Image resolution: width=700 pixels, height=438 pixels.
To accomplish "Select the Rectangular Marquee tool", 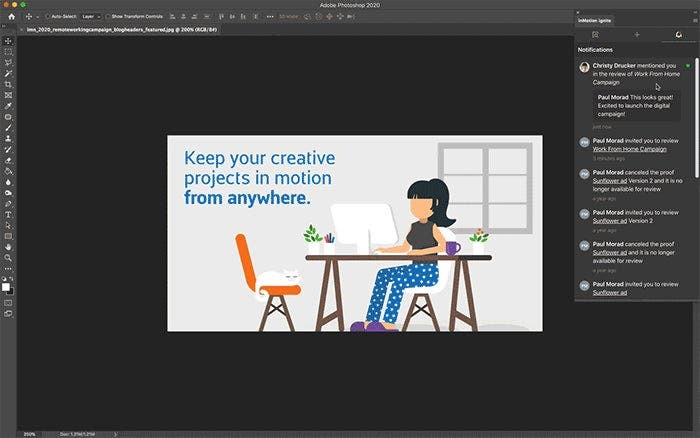I will point(8,52).
